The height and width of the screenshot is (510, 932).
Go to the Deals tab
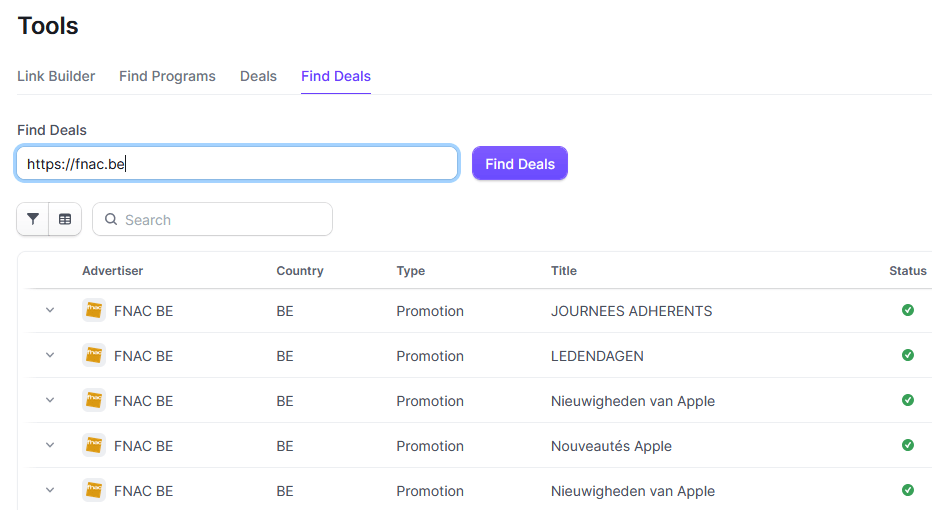pyautogui.click(x=258, y=76)
